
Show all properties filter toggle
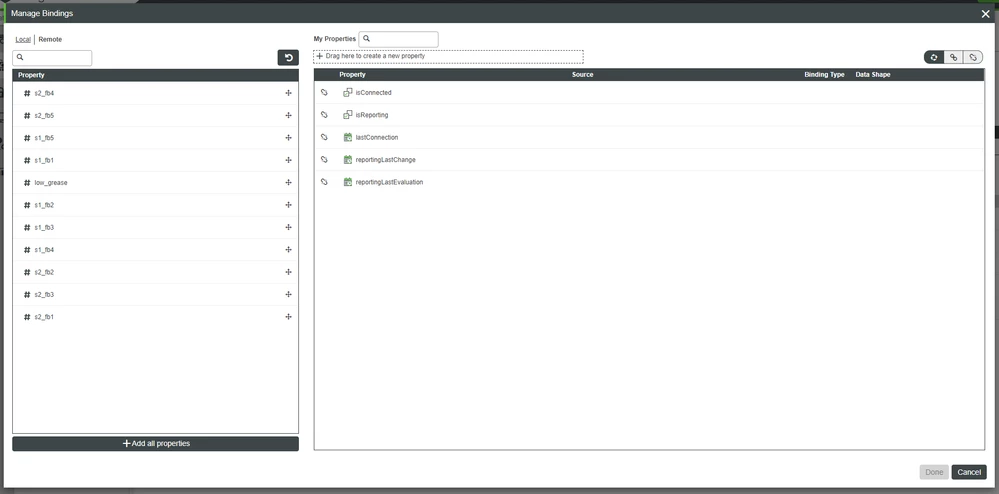[934, 57]
